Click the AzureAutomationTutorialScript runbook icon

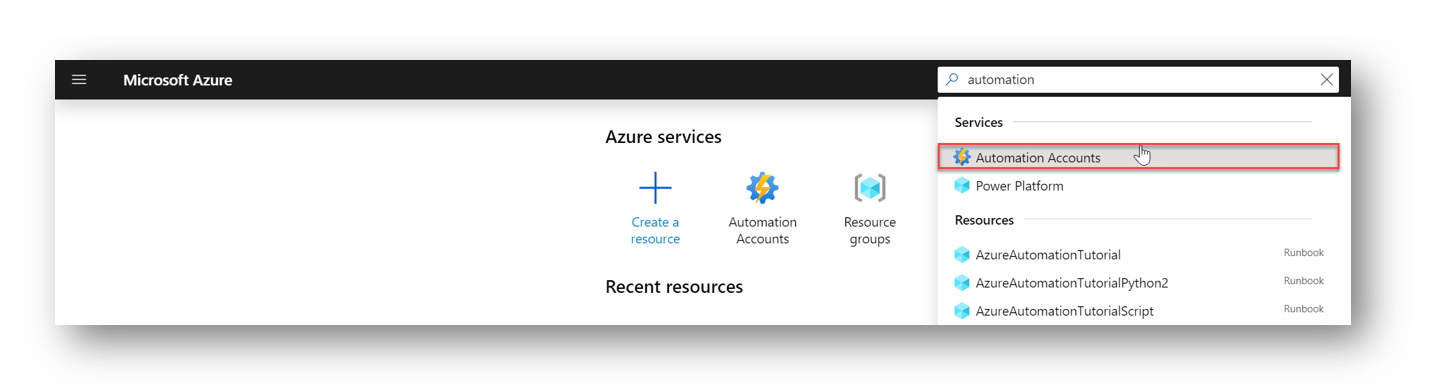click(x=962, y=311)
